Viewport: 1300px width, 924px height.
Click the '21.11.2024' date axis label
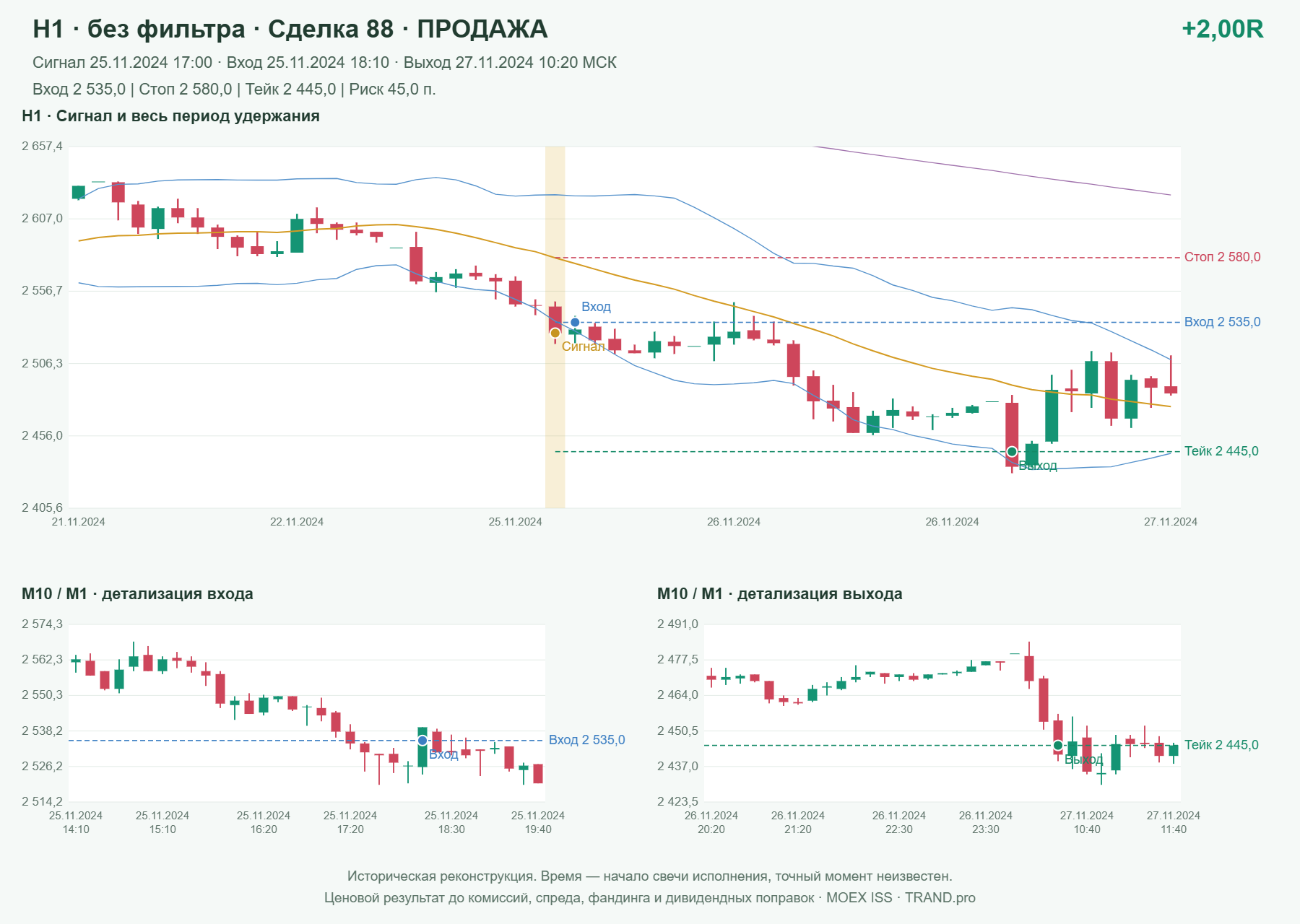78,522
